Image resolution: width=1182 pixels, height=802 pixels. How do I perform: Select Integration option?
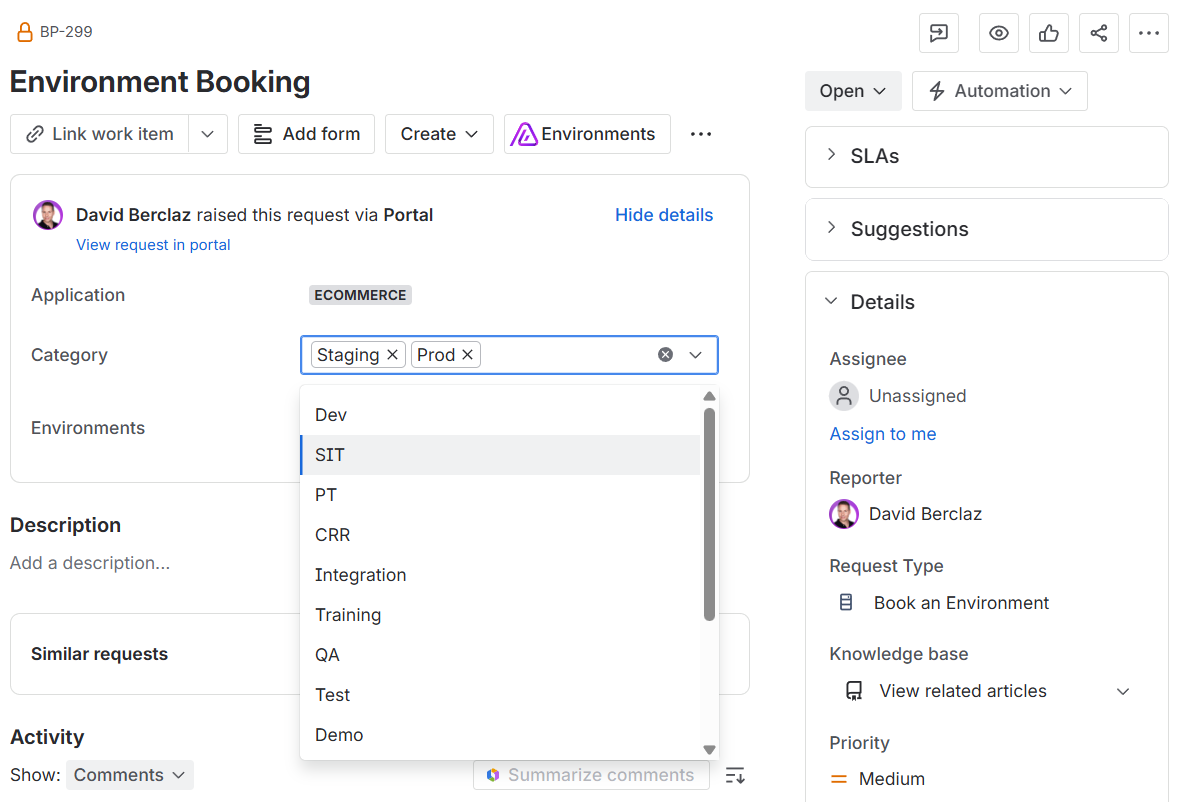click(500, 575)
